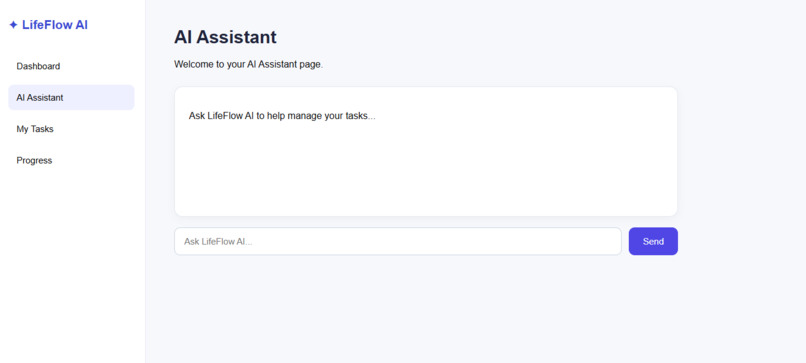
Task: Click the LifeFlow AI brand name
Action: 55,25
